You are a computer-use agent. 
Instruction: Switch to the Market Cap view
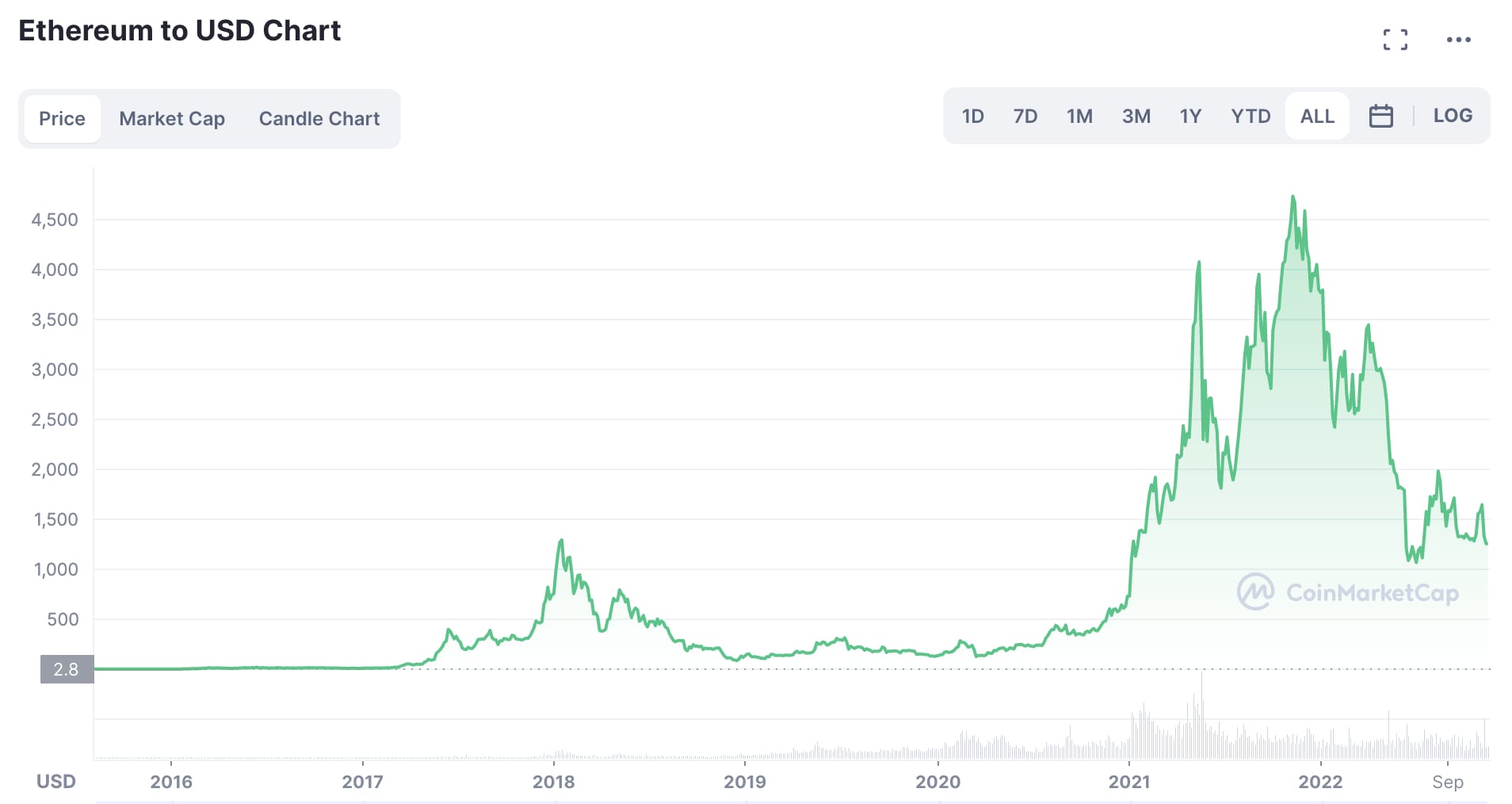point(171,118)
